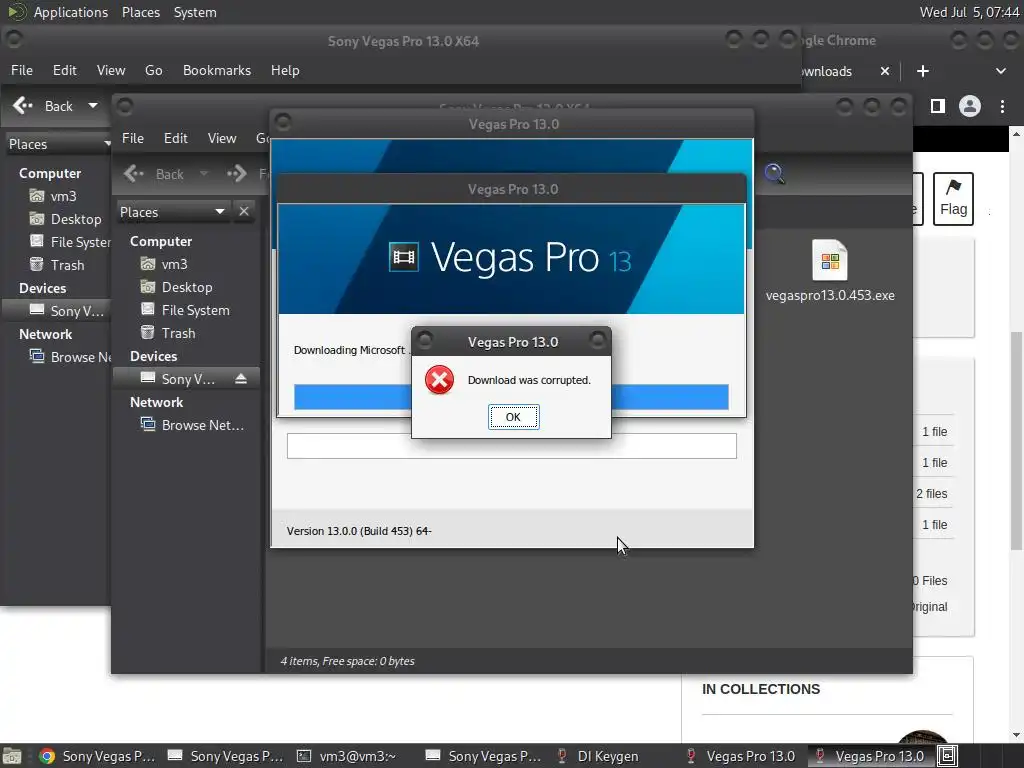The width and height of the screenshot is (1024, 768).
Task: Open Edit menu in back Sony Vegas window
Action: tap(65, 70)
